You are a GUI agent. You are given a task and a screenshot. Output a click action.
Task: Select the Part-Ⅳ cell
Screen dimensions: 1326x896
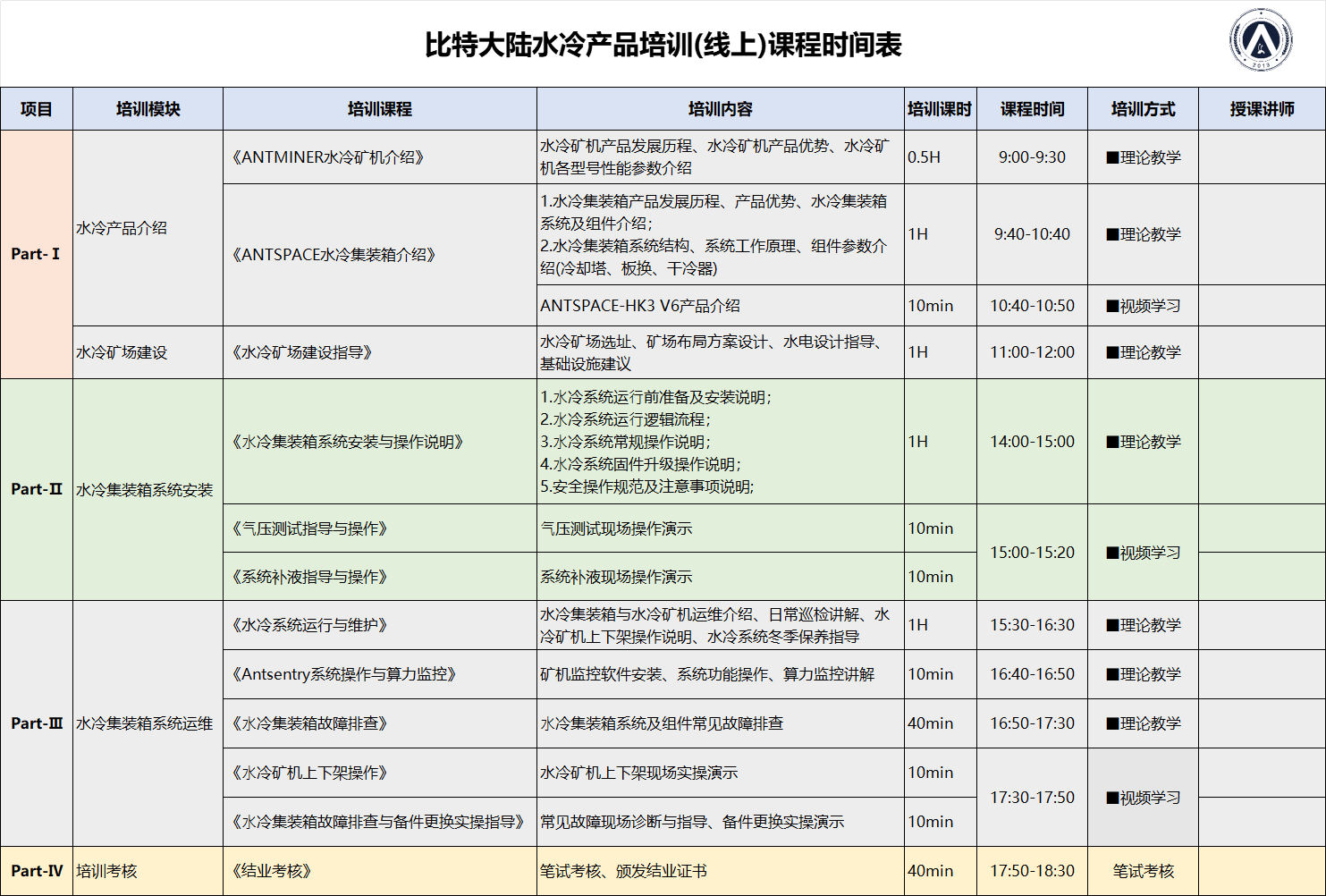click(37, 871)
